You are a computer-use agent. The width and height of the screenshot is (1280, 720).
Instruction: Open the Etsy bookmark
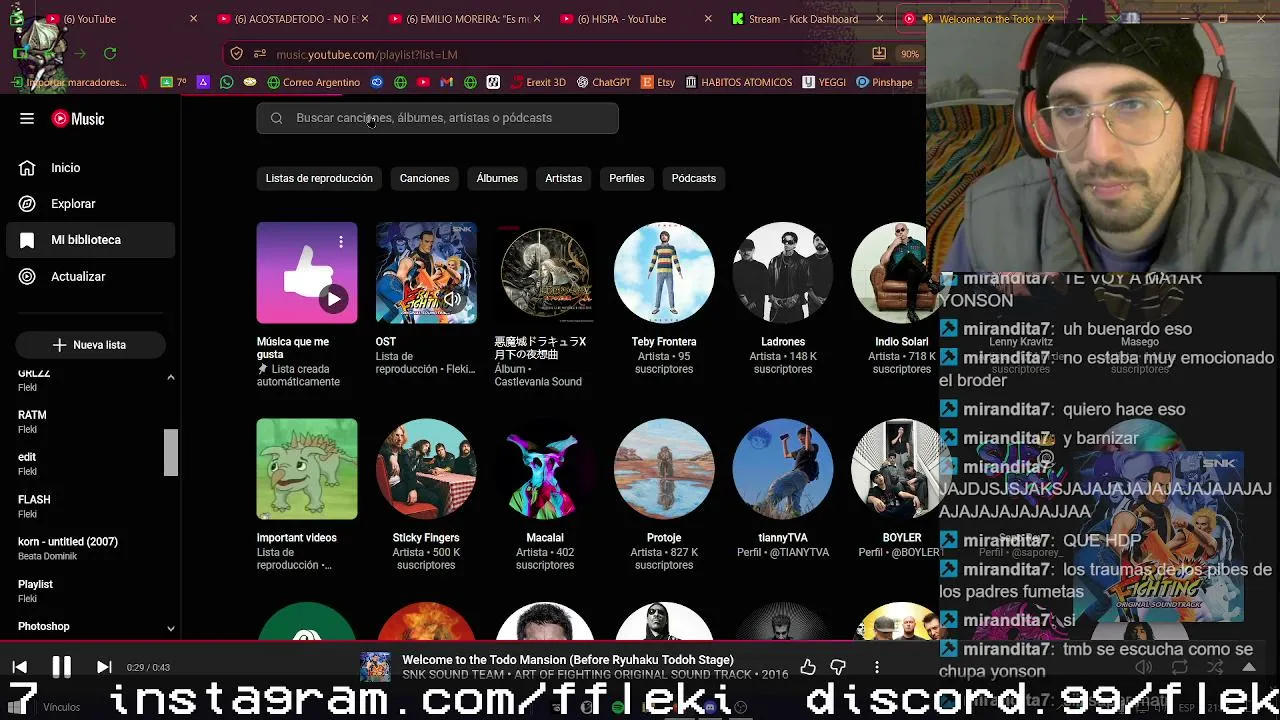(658, 82)
